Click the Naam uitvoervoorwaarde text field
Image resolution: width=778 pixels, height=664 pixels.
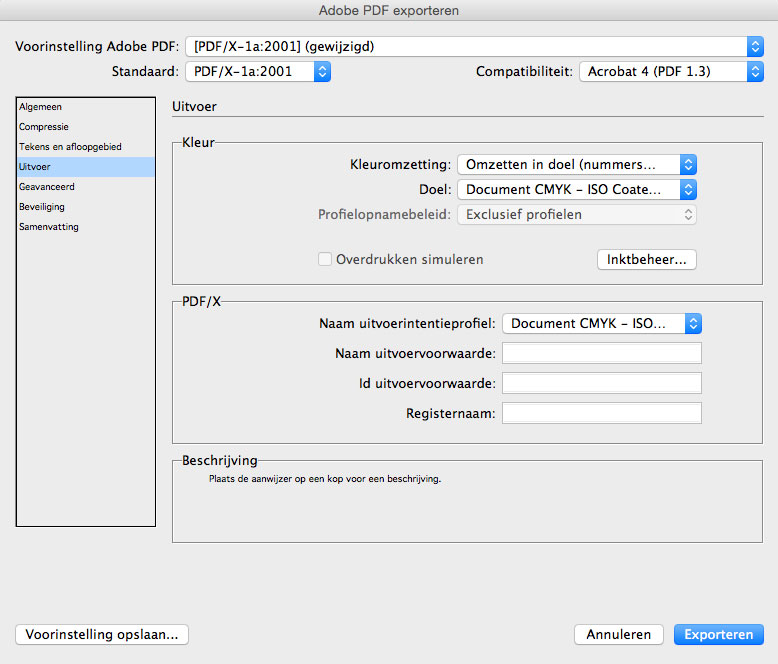point(602,353)
